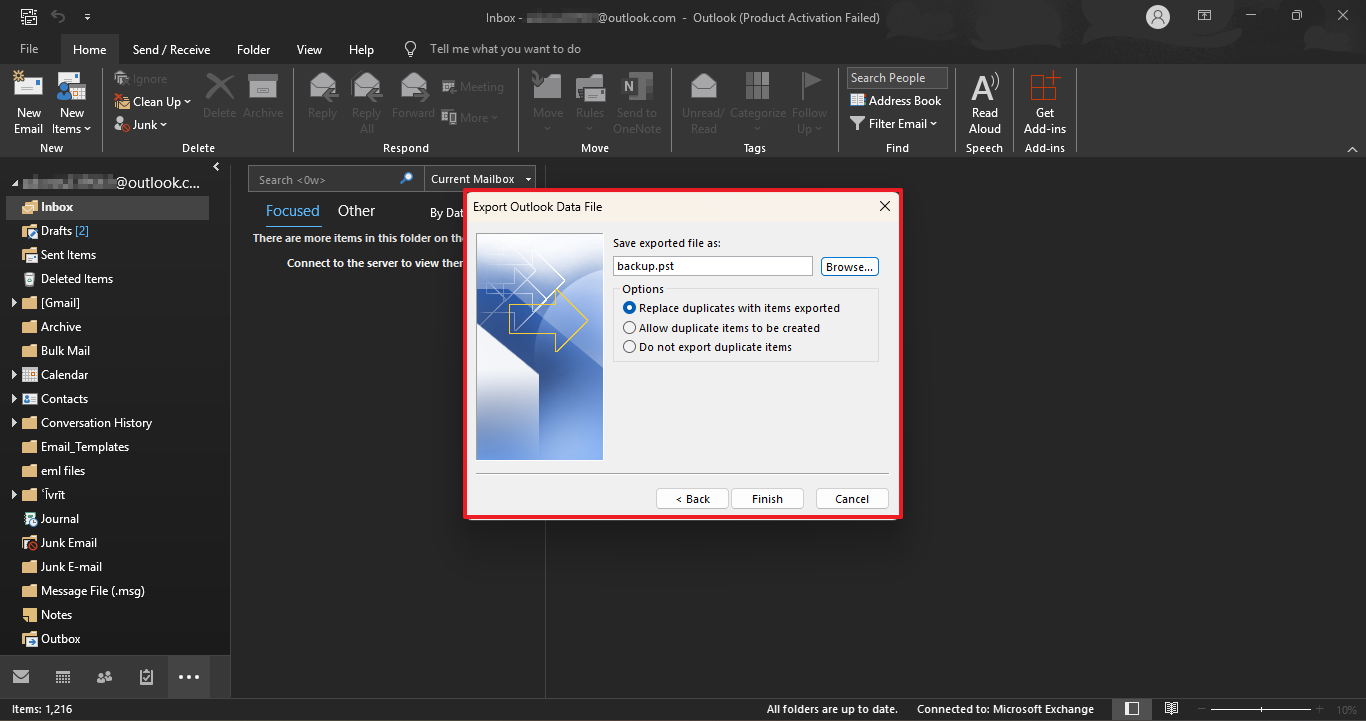Select Allow duplicate items to be created

point(629,327)
